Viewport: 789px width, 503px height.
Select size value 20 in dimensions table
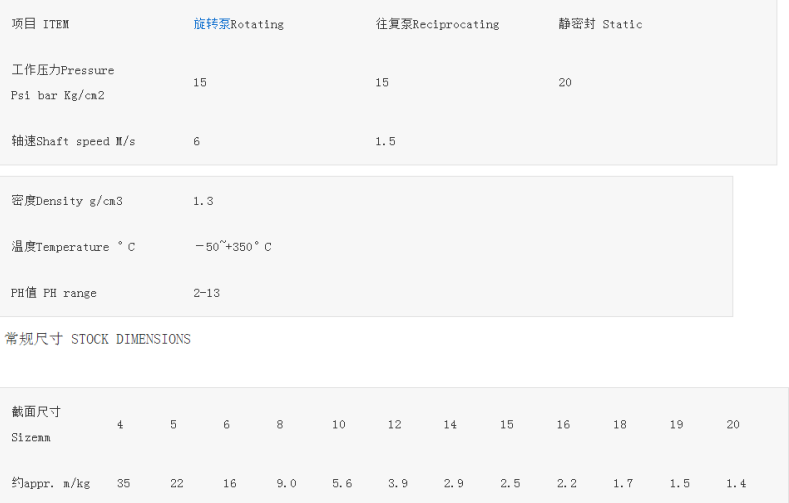tap(733, 425)
